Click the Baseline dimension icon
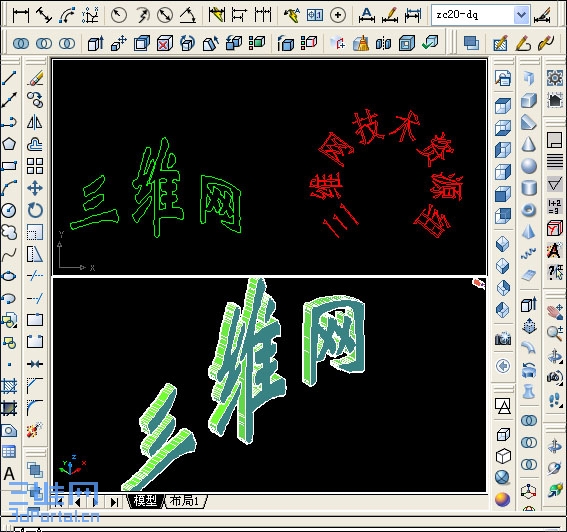The image size is (567, 532). coord(239,15)
